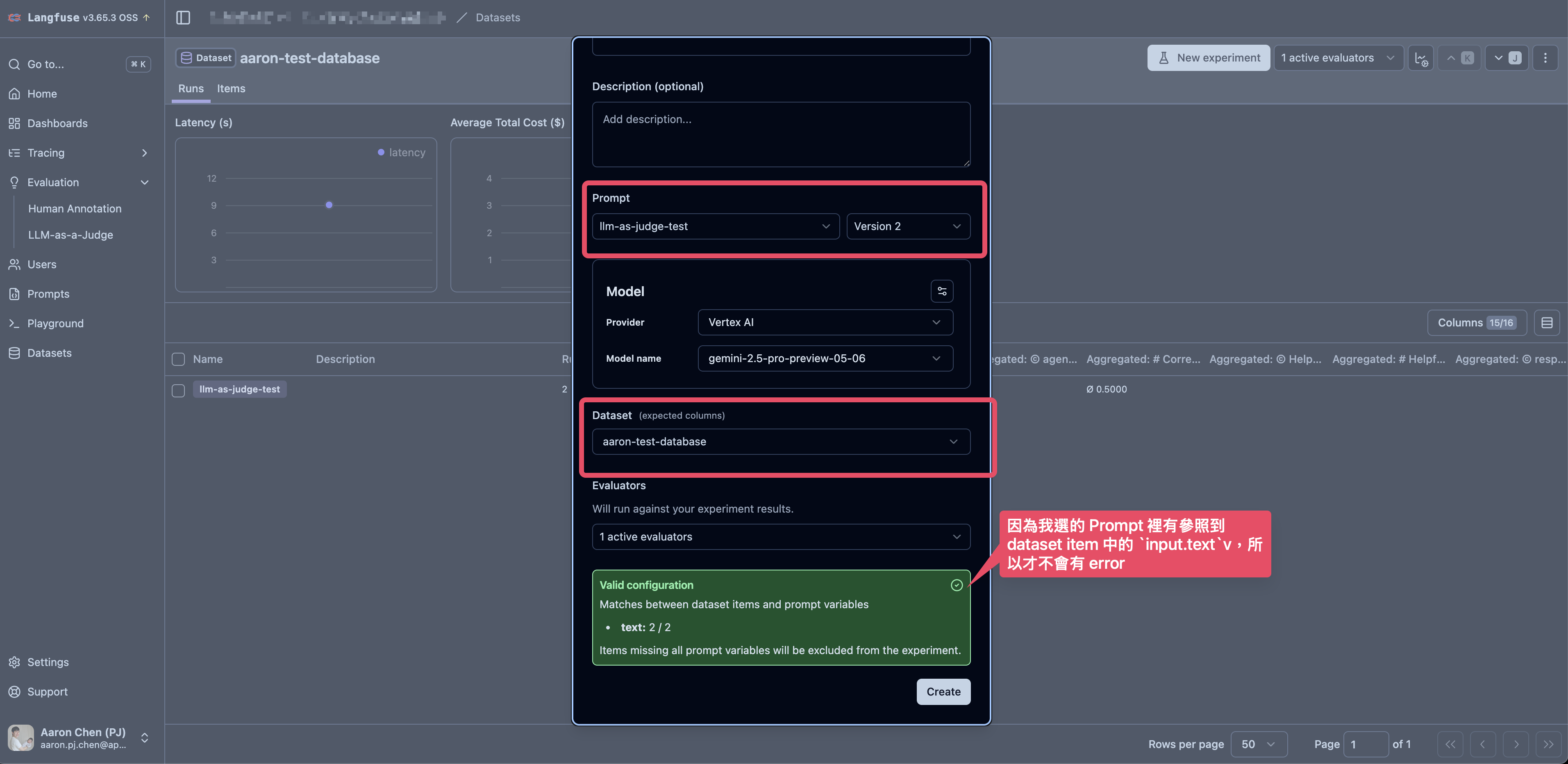Open the llm-as-judge-test run link

click(x=240, y=389)
